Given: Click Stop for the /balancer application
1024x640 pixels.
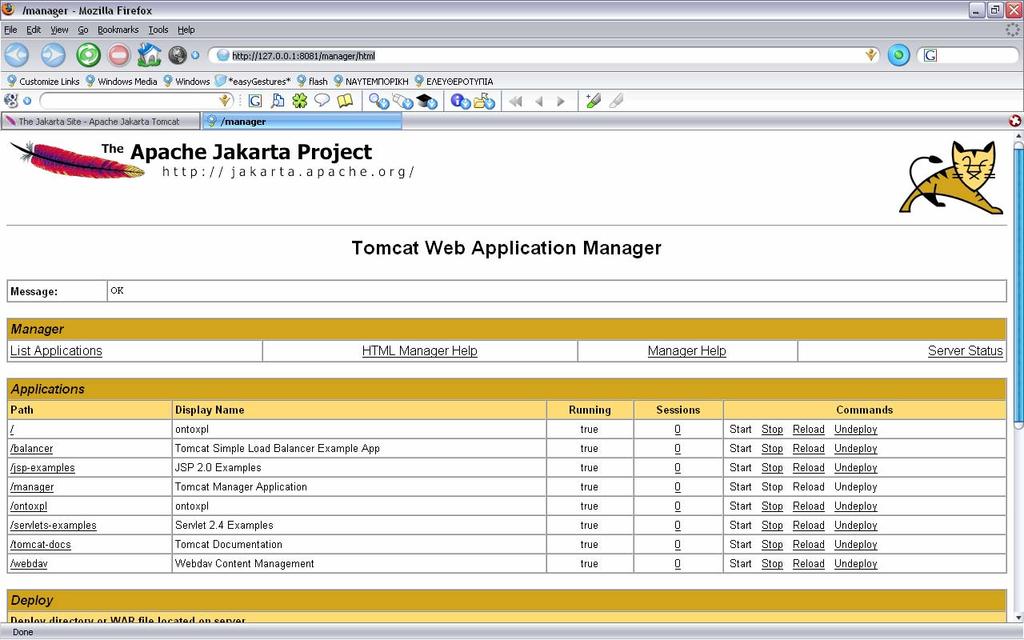Looking at the screenshot, I should (772, 449).
